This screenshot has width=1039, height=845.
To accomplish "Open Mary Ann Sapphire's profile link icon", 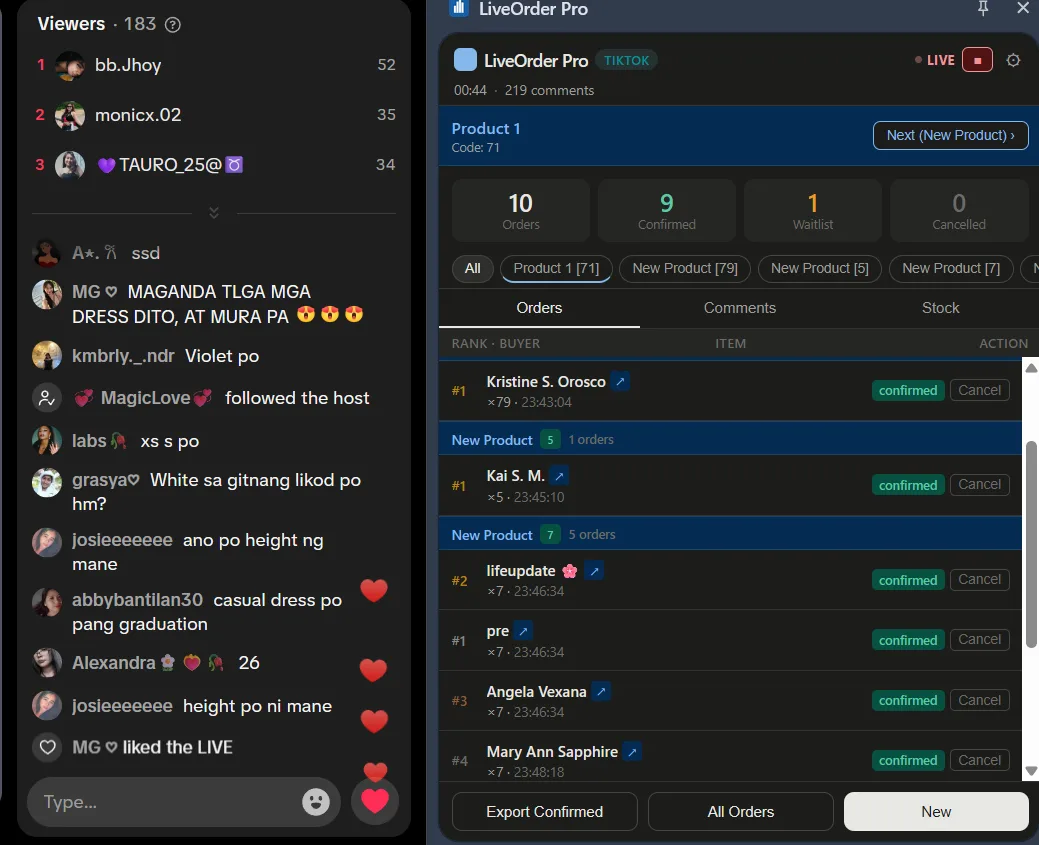I will (632, 752).
